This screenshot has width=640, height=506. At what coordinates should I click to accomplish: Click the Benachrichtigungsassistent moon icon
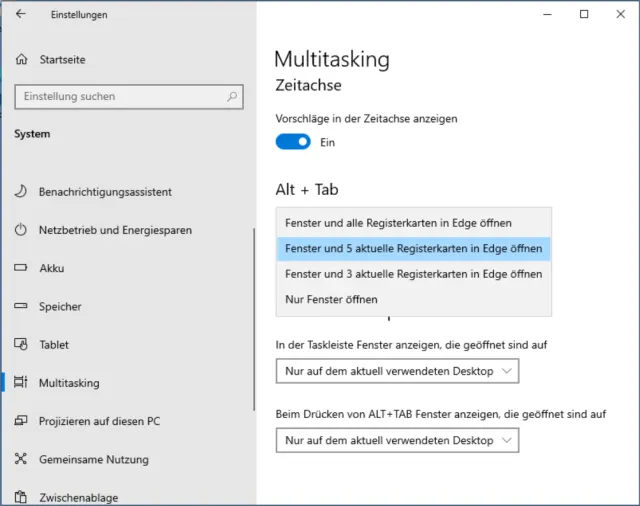21,191
